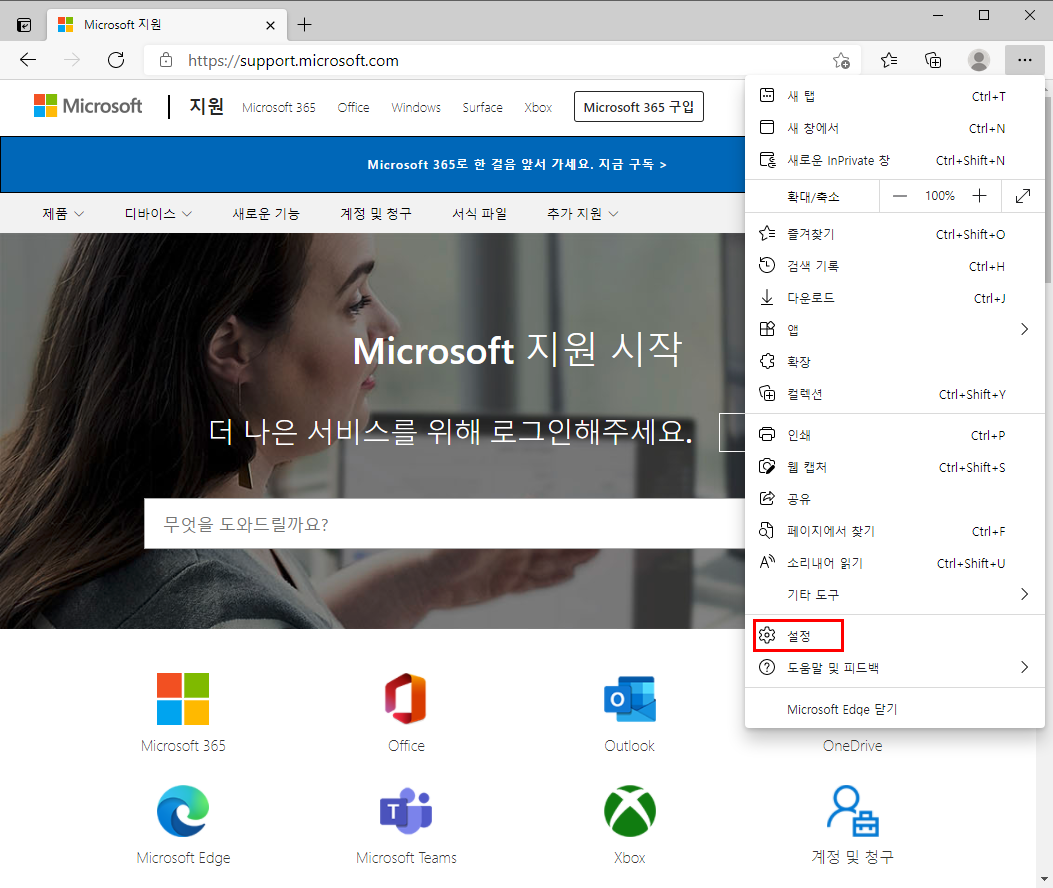Viewport: 1053px width, 888px height.
Task: Start 웹 캡처 from the menu
Action: click(895, 467)
